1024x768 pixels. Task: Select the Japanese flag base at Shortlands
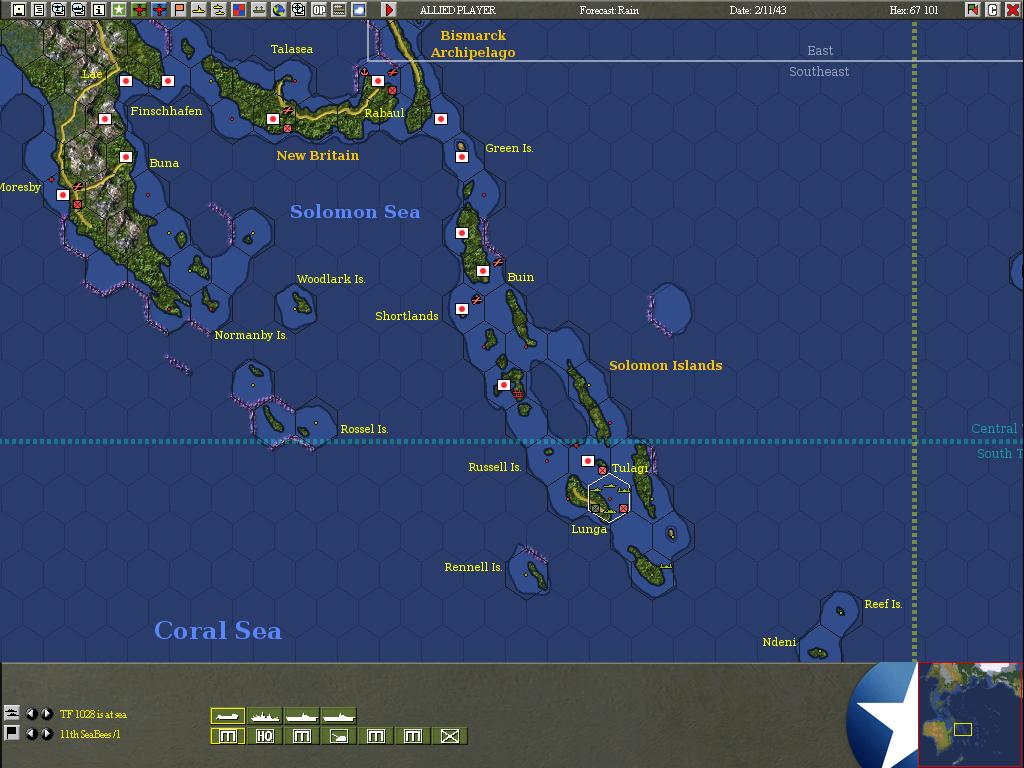[462, 309]
